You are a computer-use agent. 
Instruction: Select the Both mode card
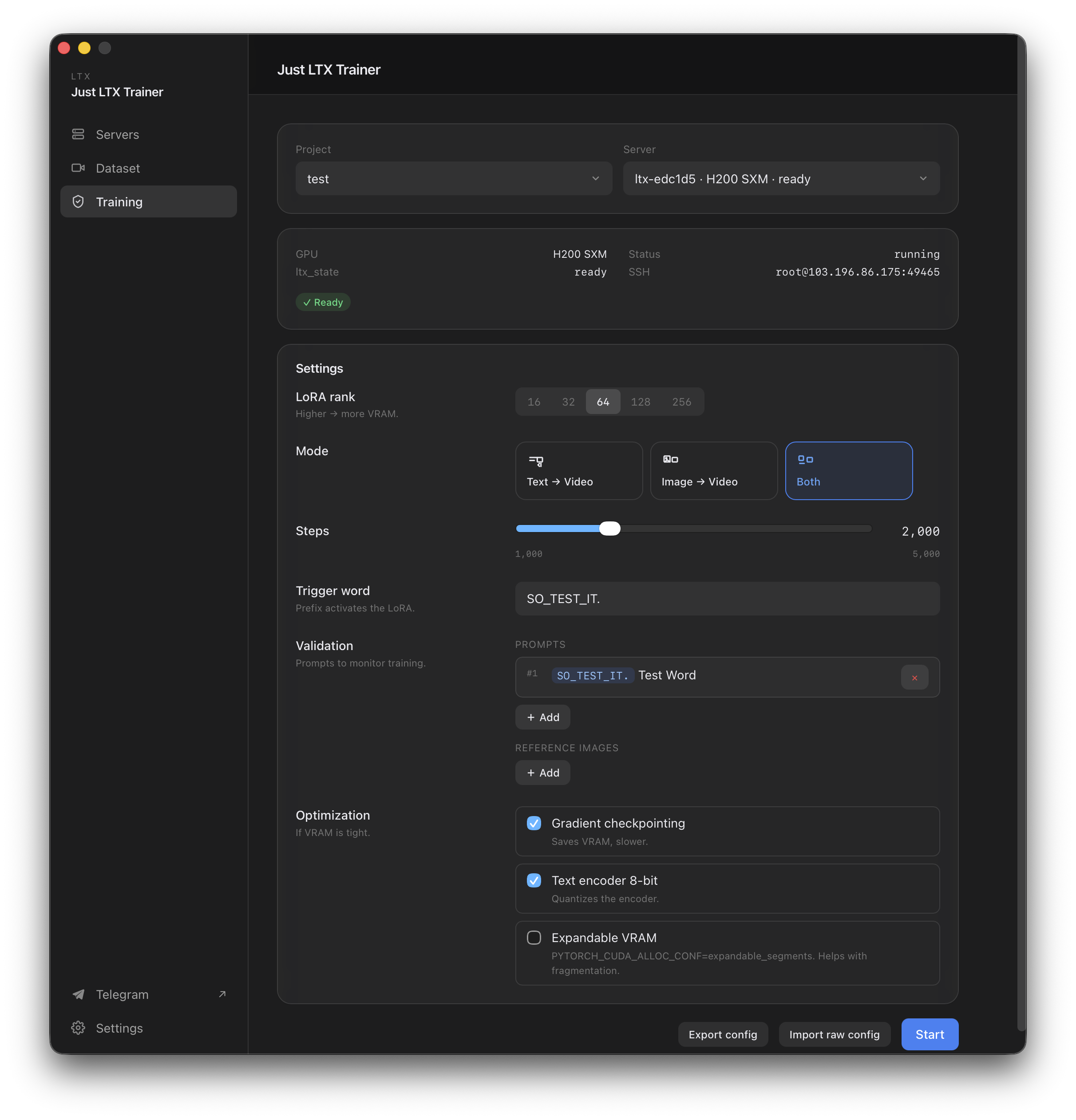848,471
